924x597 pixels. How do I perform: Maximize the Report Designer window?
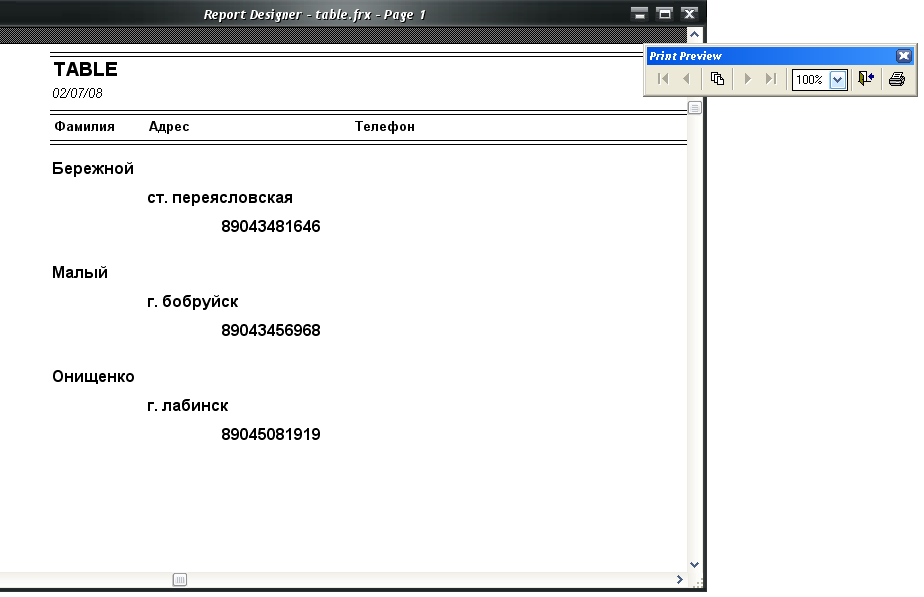point(665,14)
